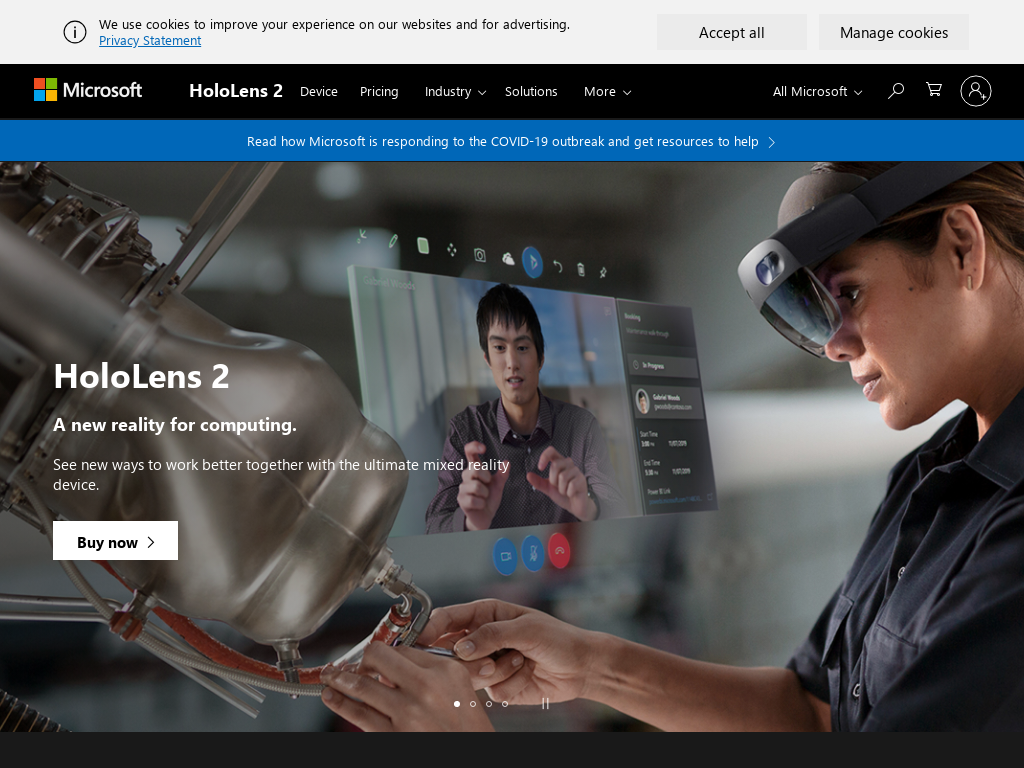
Task: Open the shopping cart icon
Action: pyautogui.click(x=934, y=90)
